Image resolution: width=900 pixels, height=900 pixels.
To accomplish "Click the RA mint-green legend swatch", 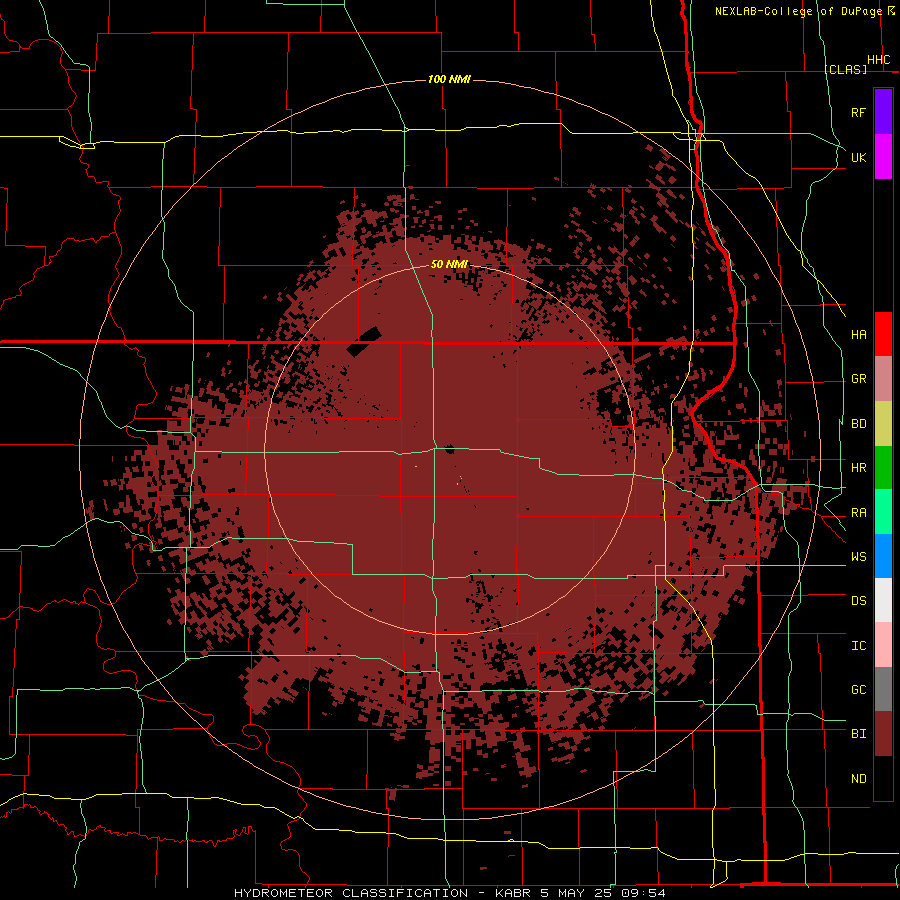I will 883,512.
